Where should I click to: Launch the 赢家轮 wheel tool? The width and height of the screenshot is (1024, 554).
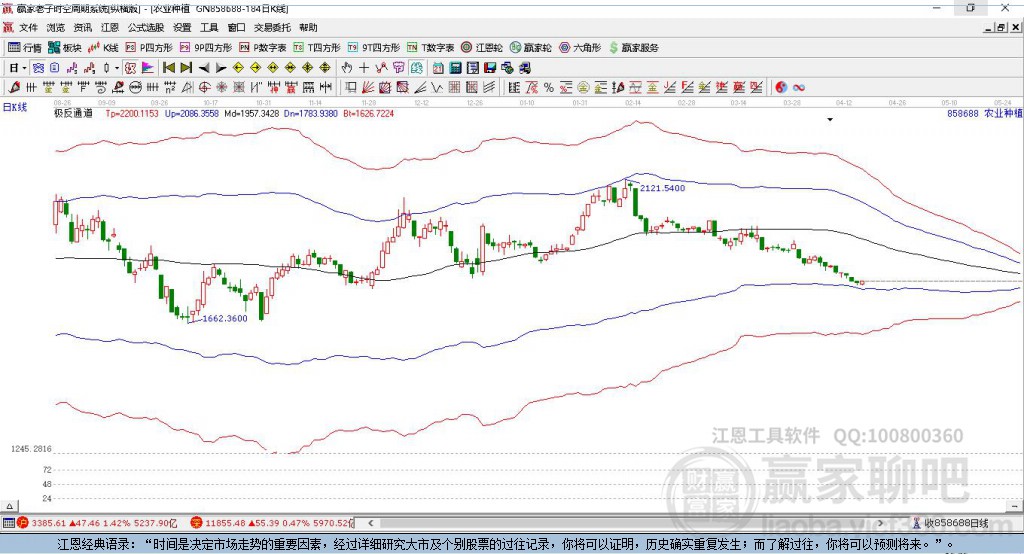pos(530,48)
